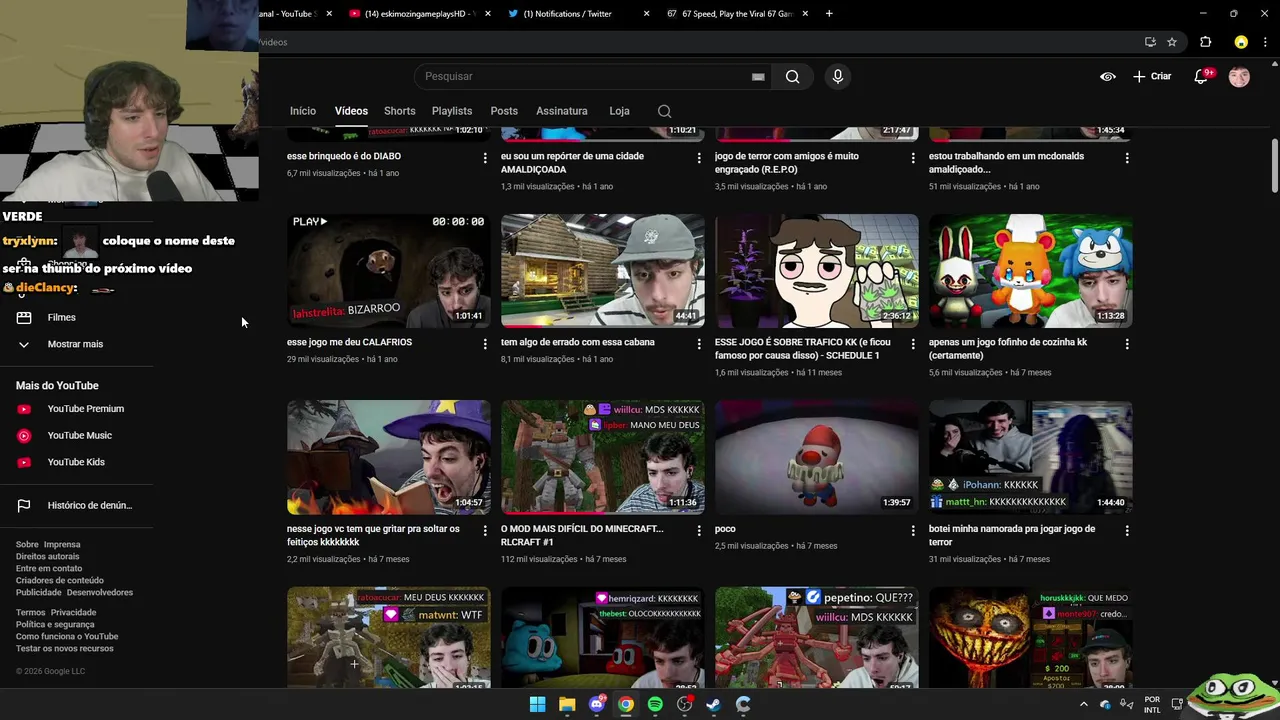Open Google Chrome from taskbar

[x=625, y=704]
